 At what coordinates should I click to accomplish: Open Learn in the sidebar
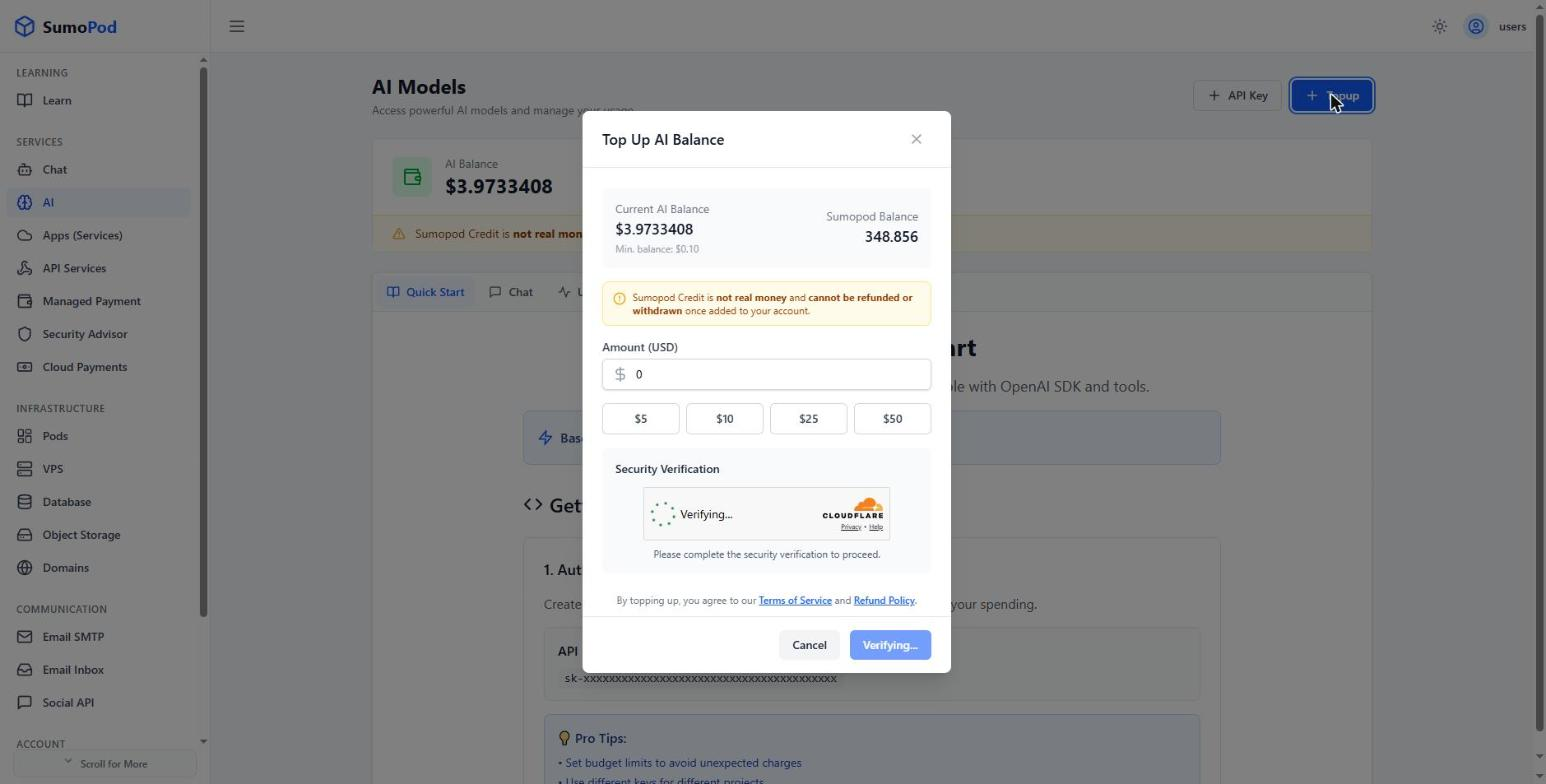96,101
